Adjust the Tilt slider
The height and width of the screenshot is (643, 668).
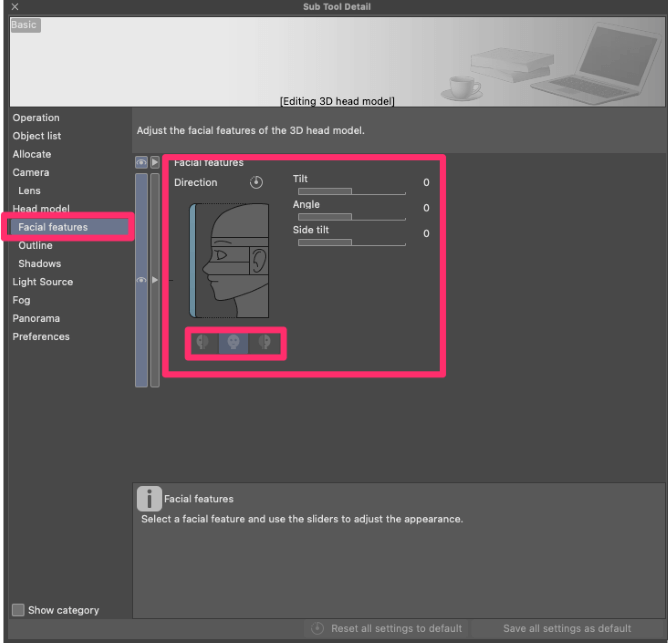click(x=351, y=191)
